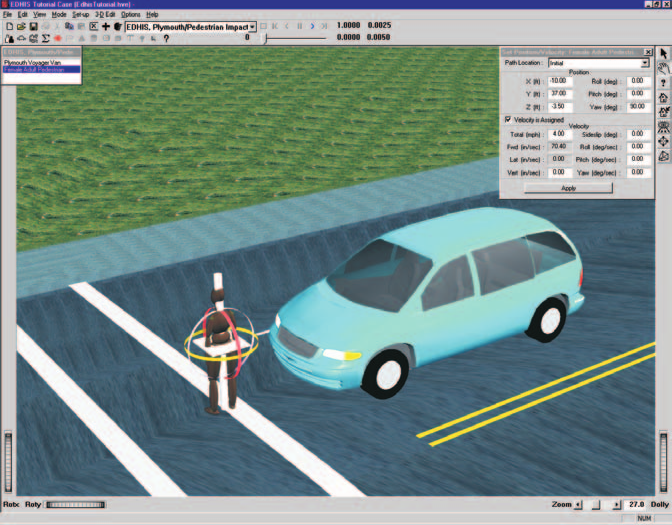Select the arrow pointer tool

click(x=663, y=54)
